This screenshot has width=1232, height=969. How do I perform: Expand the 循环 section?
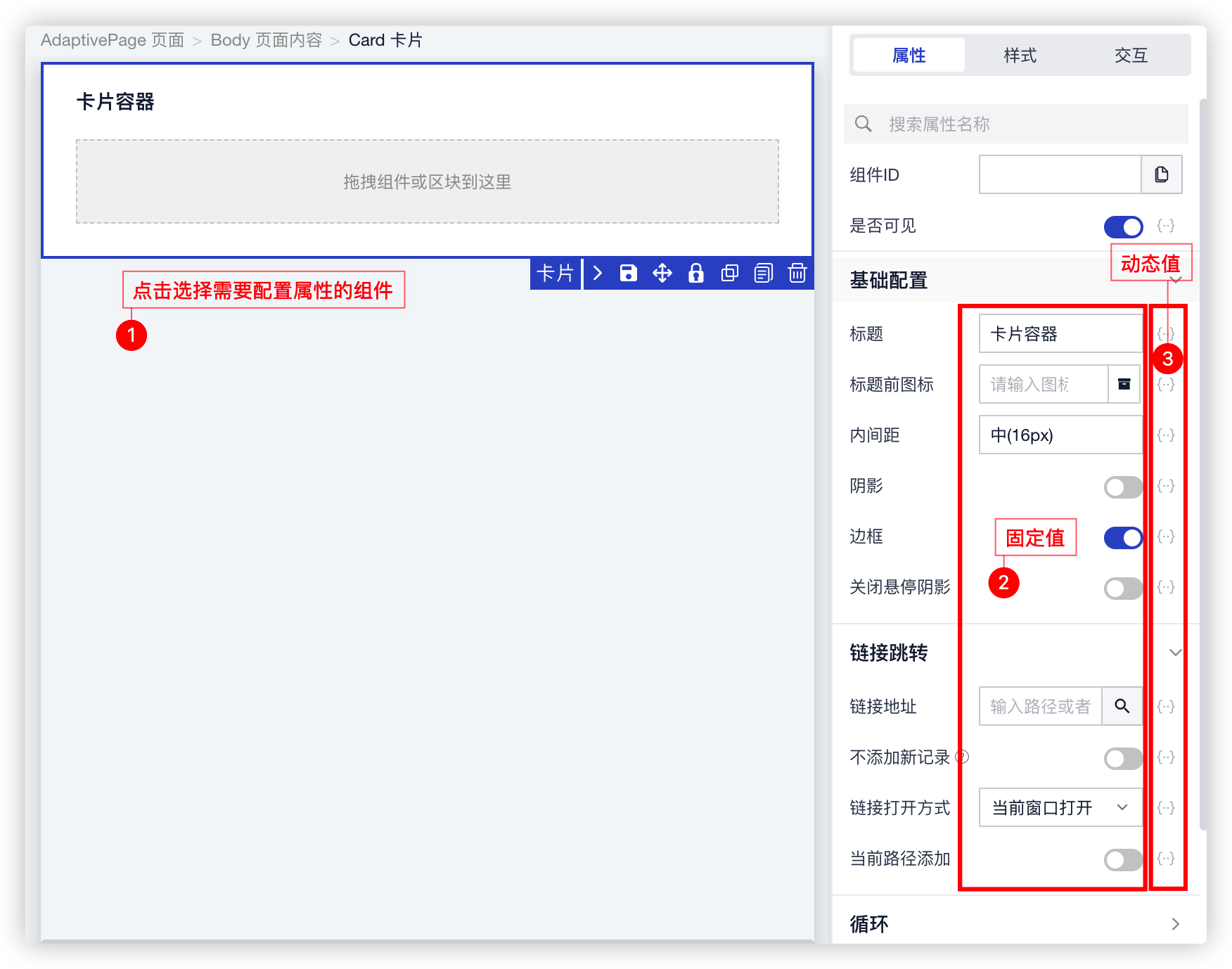pyautogui.click(x=1175, y=924)
